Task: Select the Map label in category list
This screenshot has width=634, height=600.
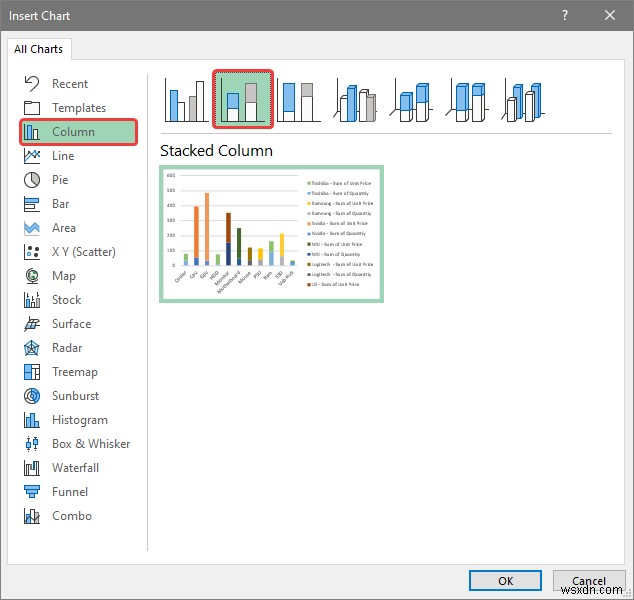Action: 64,276
